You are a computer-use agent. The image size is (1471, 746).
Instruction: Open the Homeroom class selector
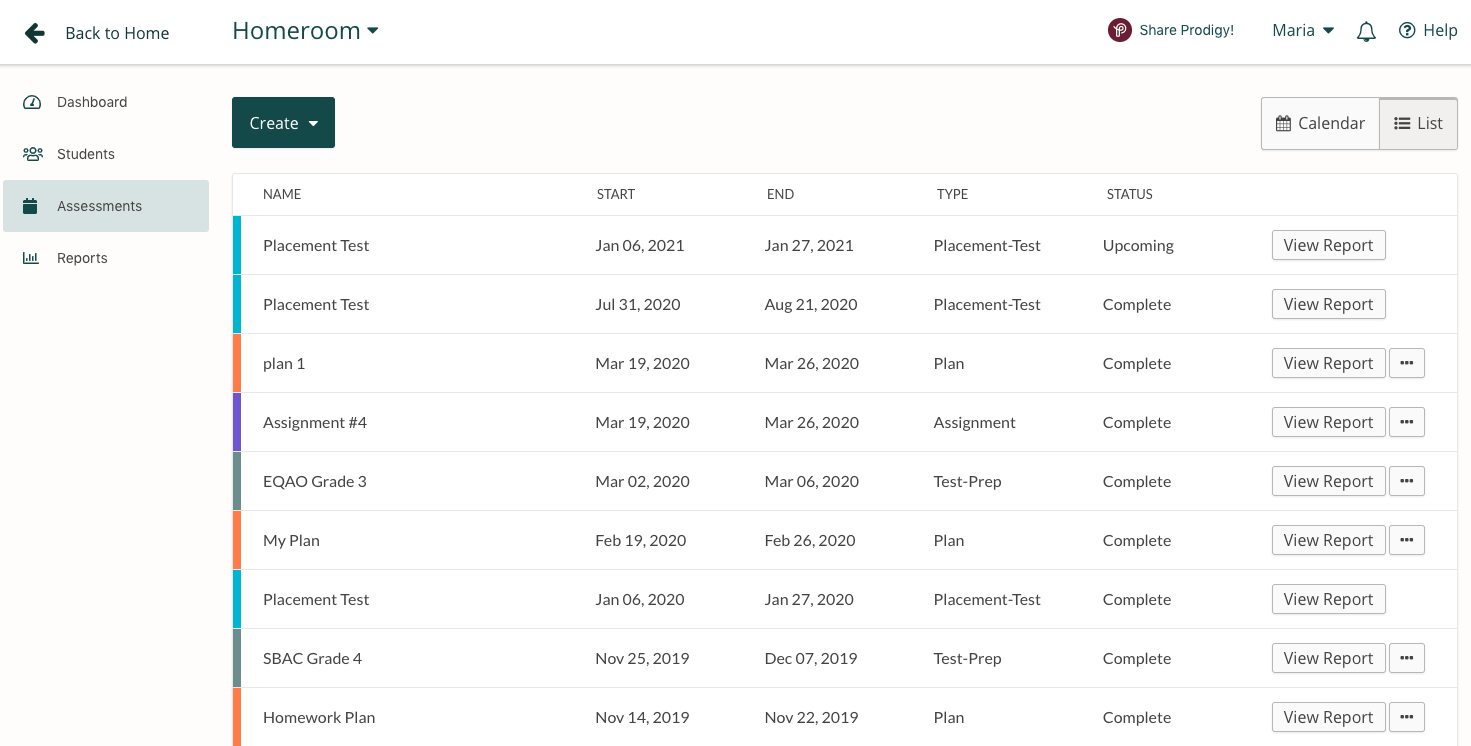tap(305, 30)
